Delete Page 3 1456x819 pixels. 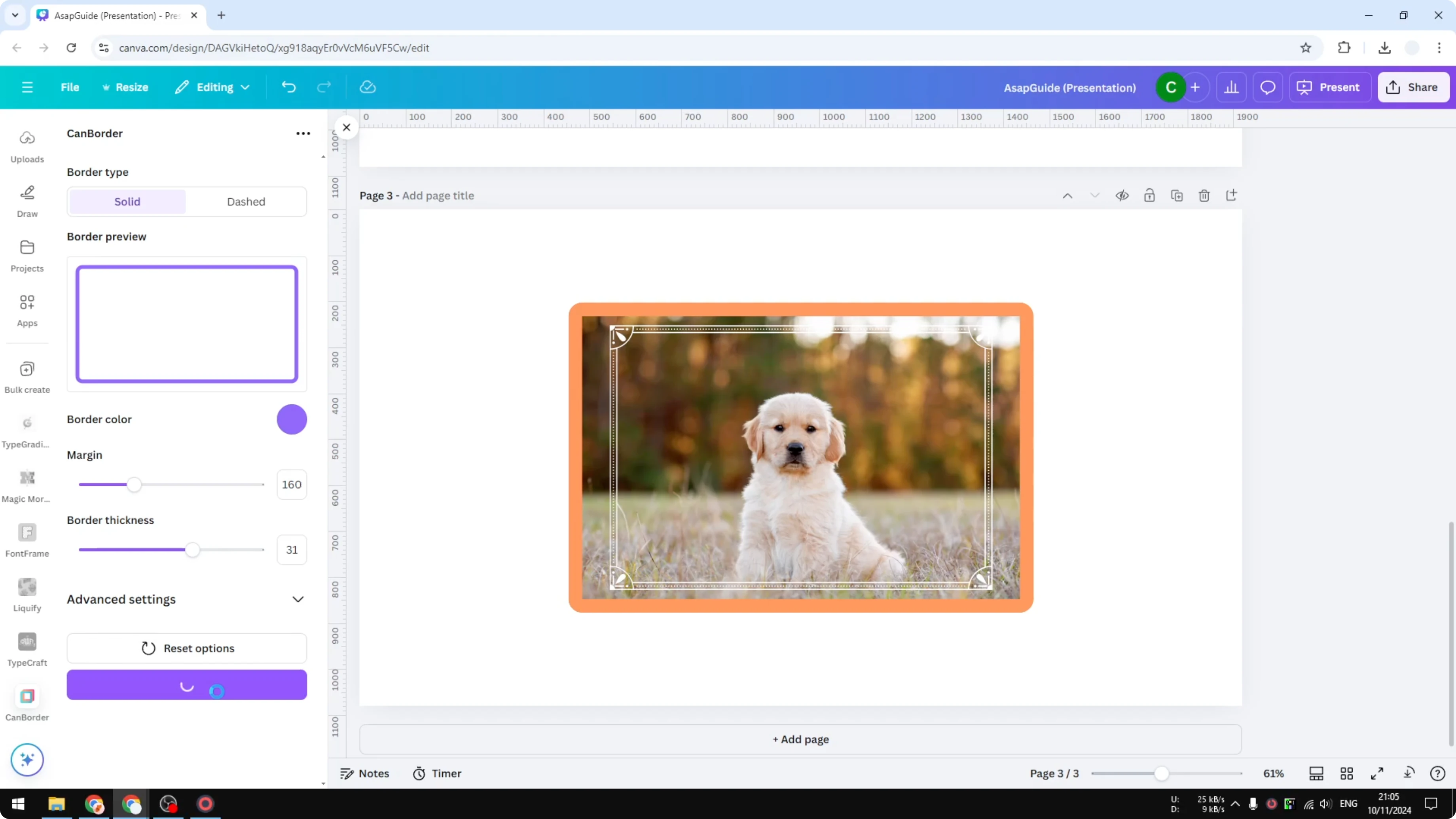(x=1204, y=195)
